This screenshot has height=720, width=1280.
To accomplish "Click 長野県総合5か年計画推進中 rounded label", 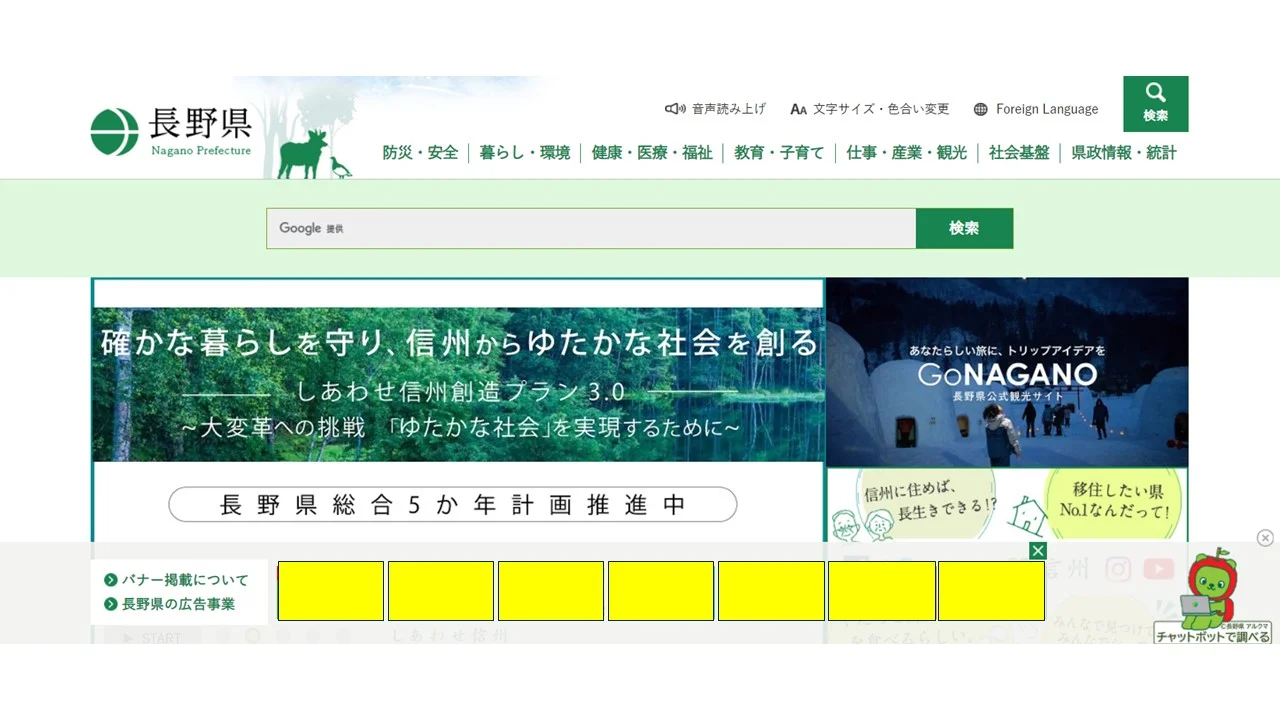I will (x=453, y=505).
